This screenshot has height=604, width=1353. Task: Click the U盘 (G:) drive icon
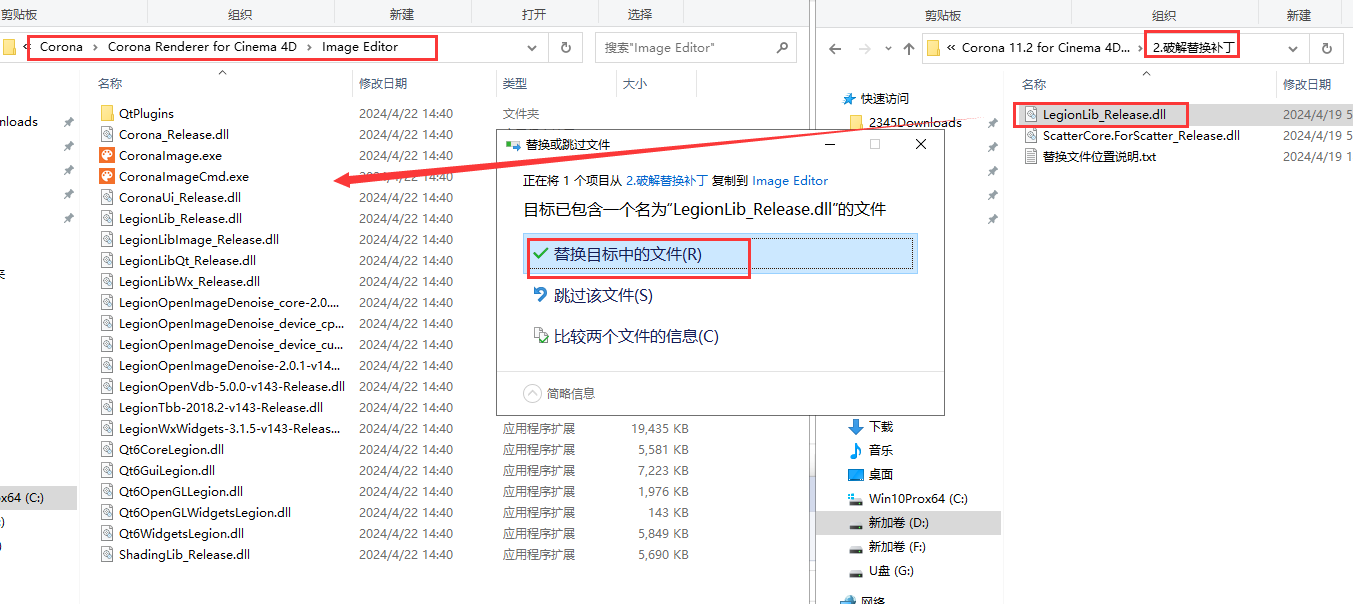(855, 571)
